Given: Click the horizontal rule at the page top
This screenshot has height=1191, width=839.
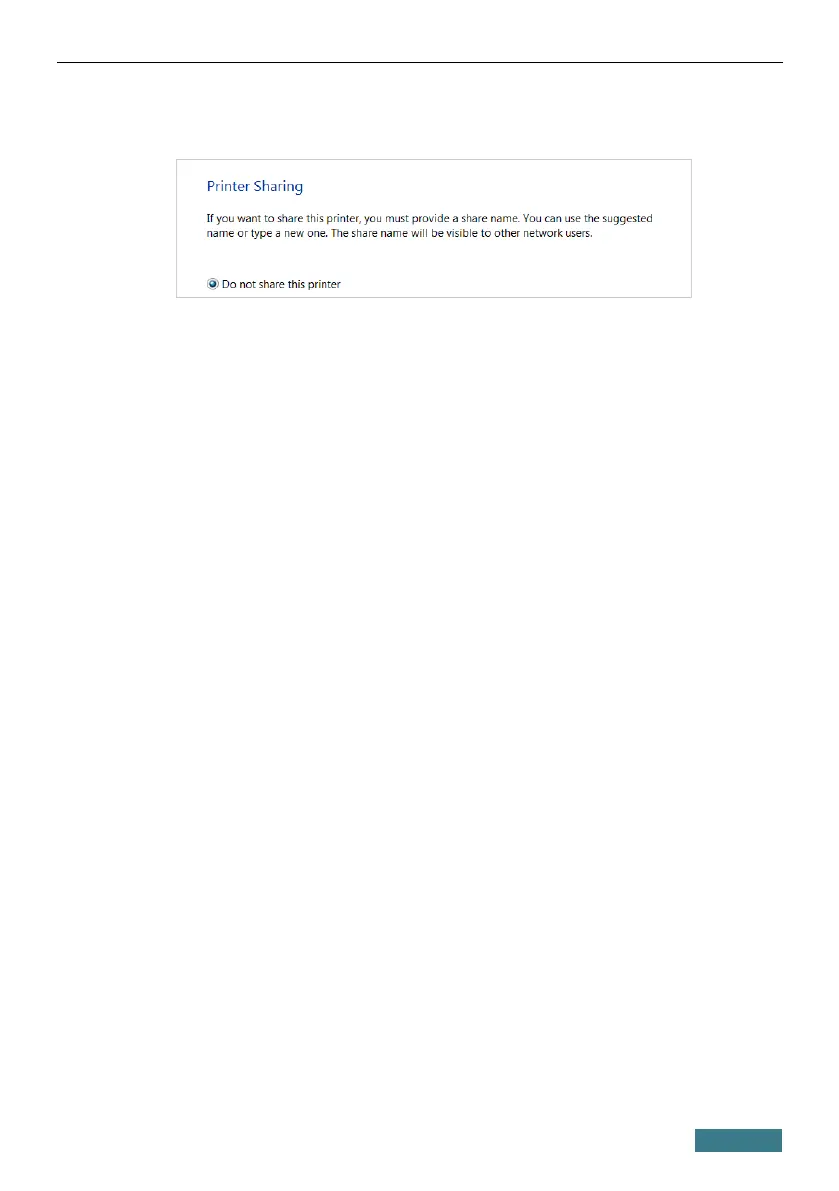Looking at the screenshot, I should click(419, 62).
